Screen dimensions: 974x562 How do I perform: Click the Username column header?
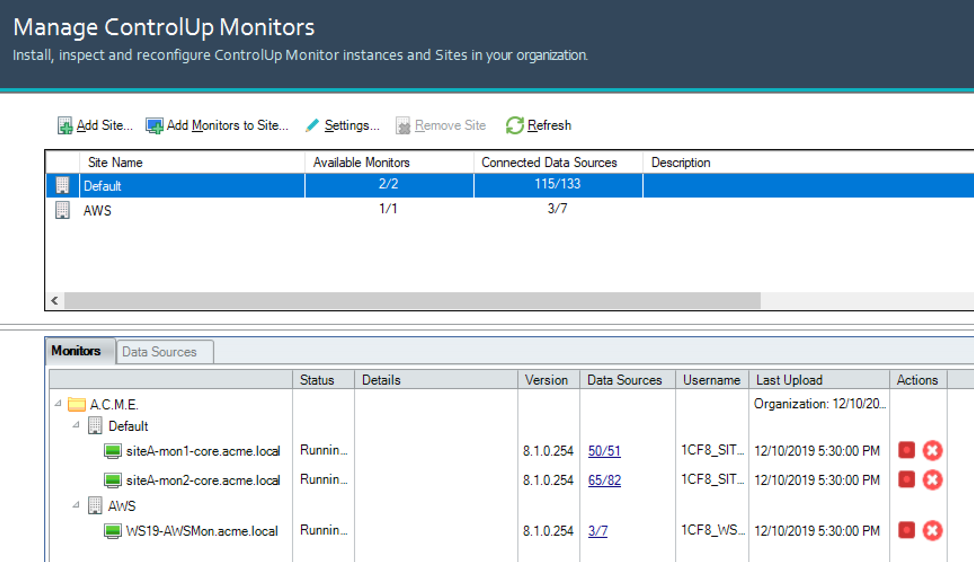point(712,380)
